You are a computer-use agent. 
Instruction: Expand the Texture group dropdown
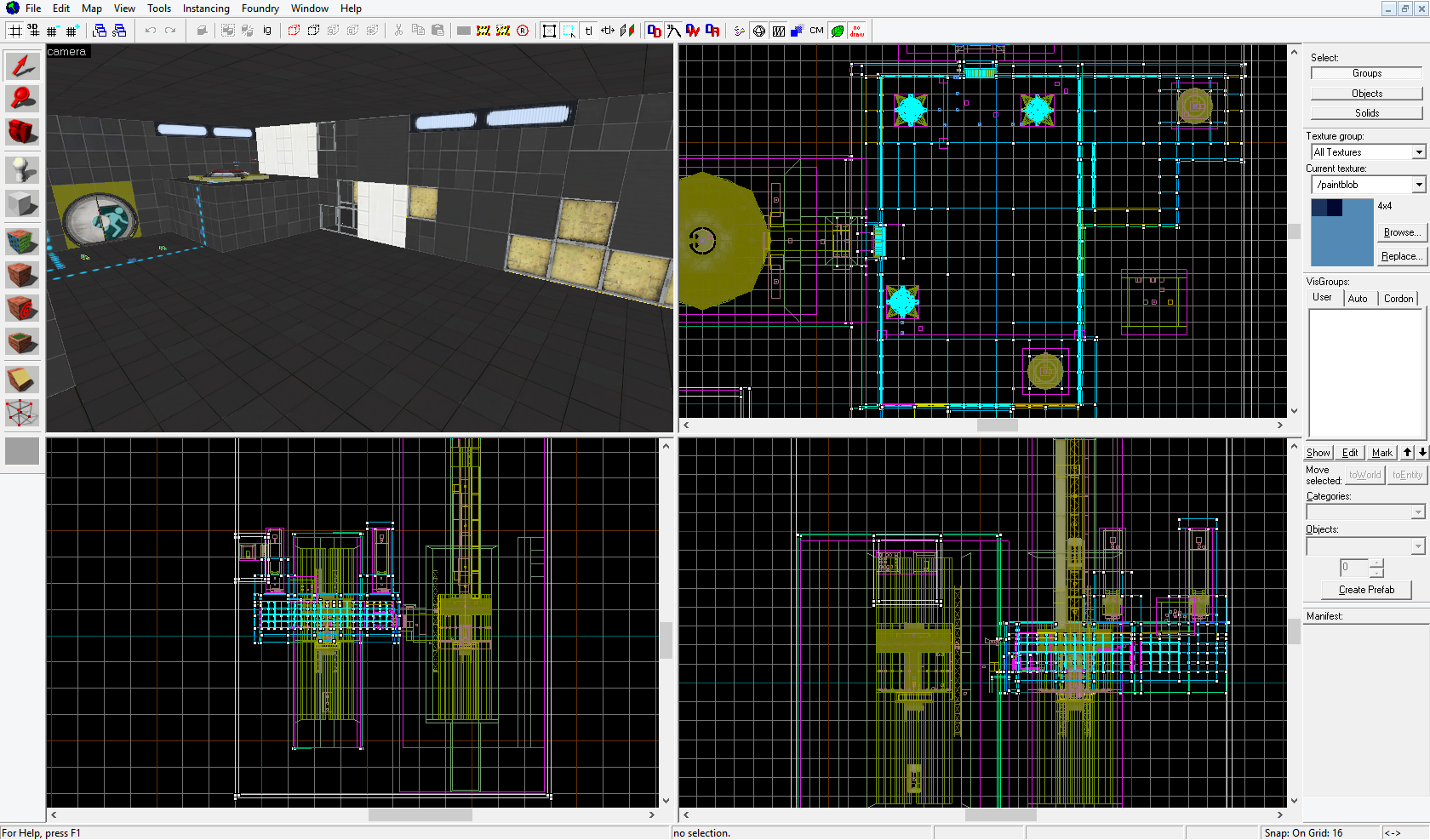pyautogui.click(x=1418, y=152)
